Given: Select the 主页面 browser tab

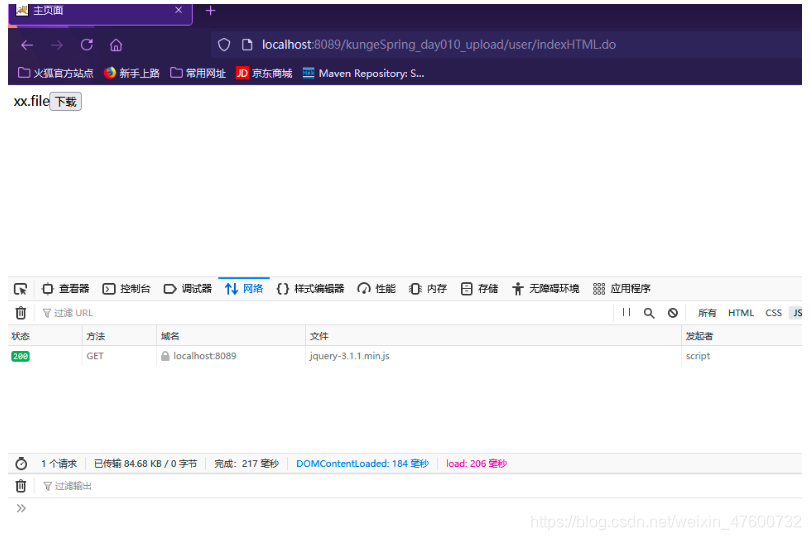Looking at the screenshot, I should click(100, 12).
